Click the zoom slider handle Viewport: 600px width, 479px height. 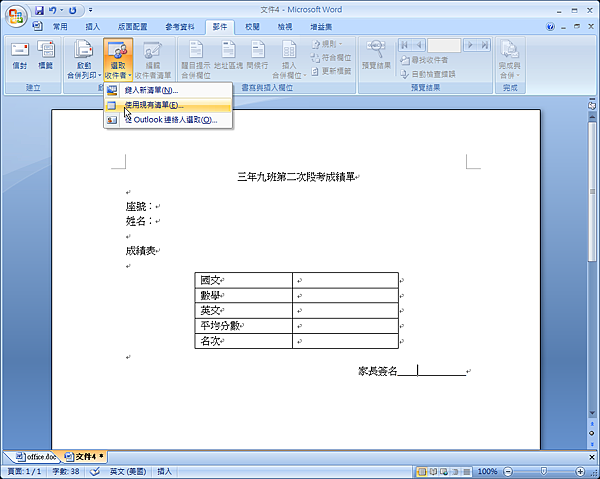(x=543, y=471)
